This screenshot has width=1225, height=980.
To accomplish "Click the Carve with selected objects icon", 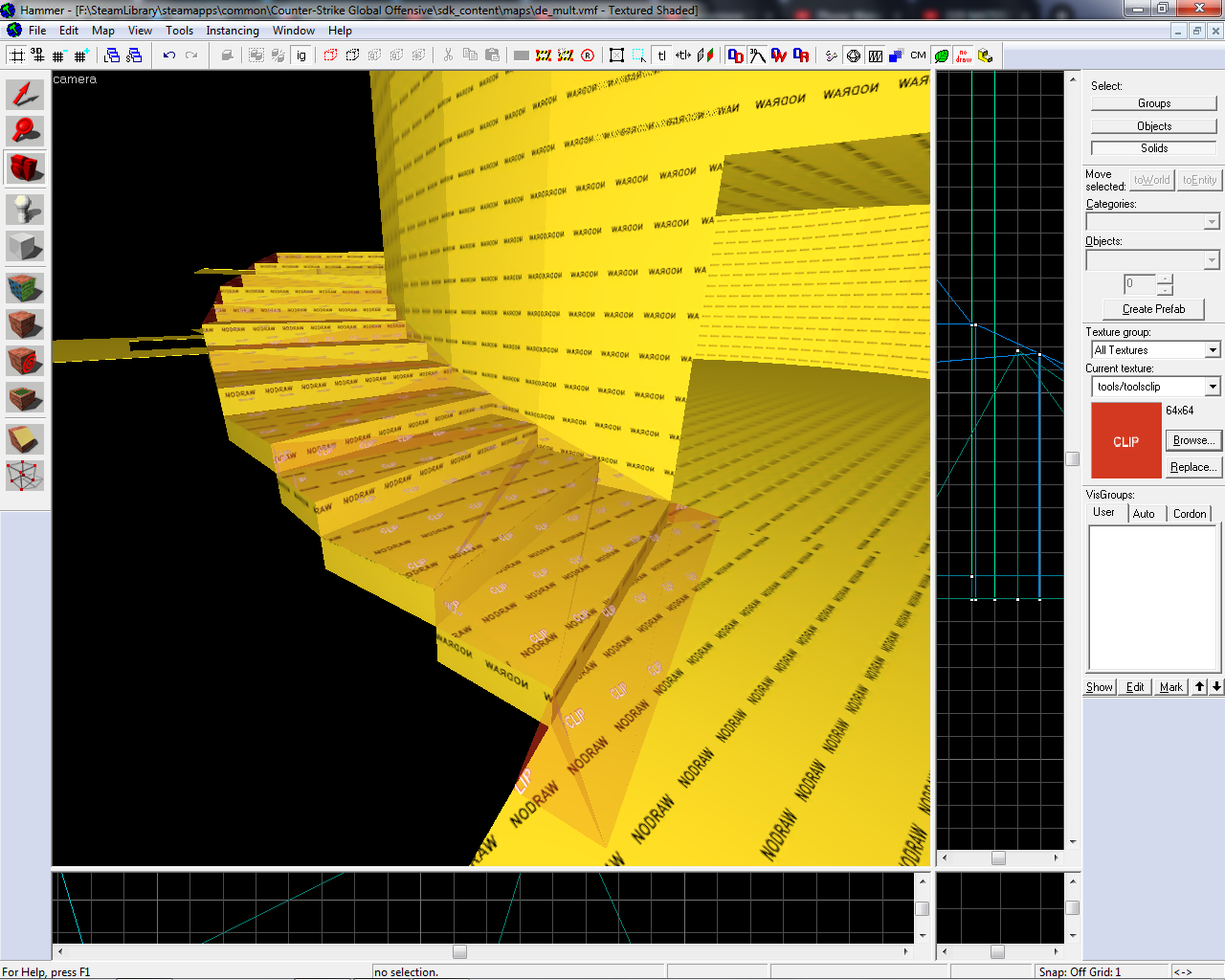I will tap(227, 56).
